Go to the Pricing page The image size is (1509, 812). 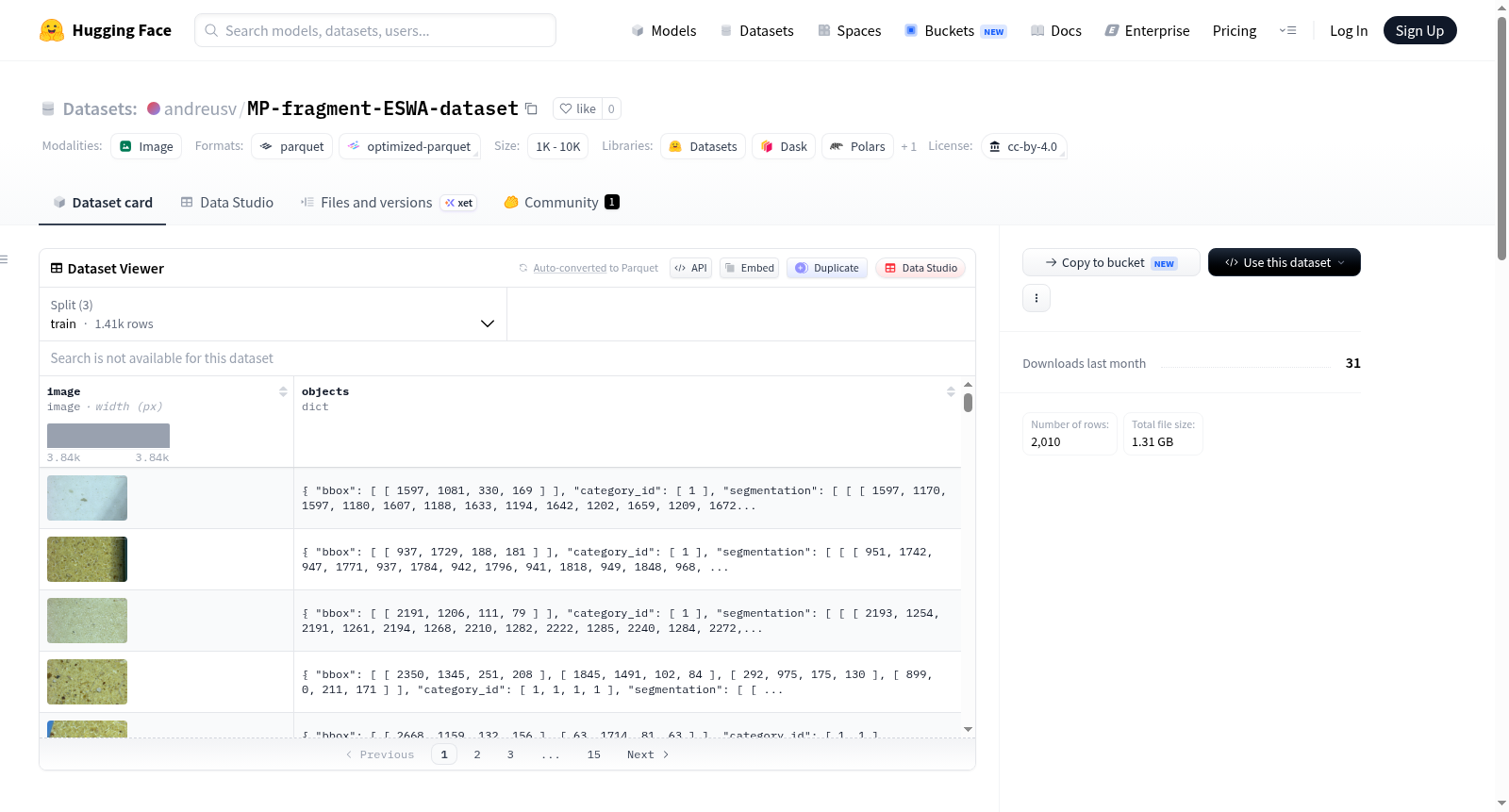pyautogui.click(x=1235, y=30)
